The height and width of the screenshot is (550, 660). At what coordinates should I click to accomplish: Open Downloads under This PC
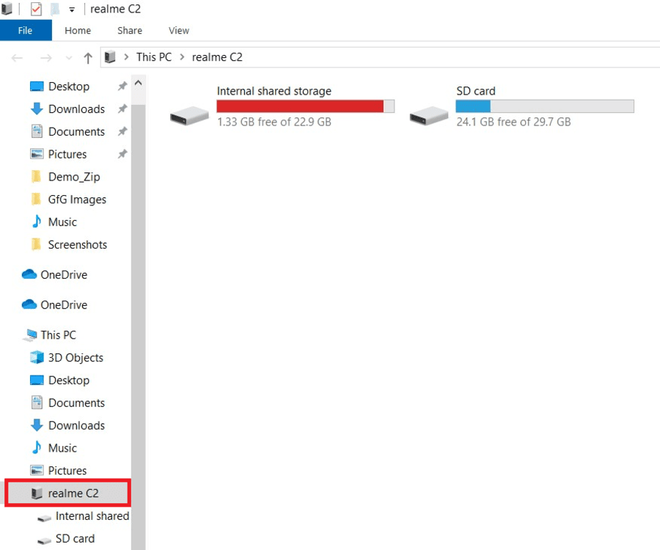point(76,426)
